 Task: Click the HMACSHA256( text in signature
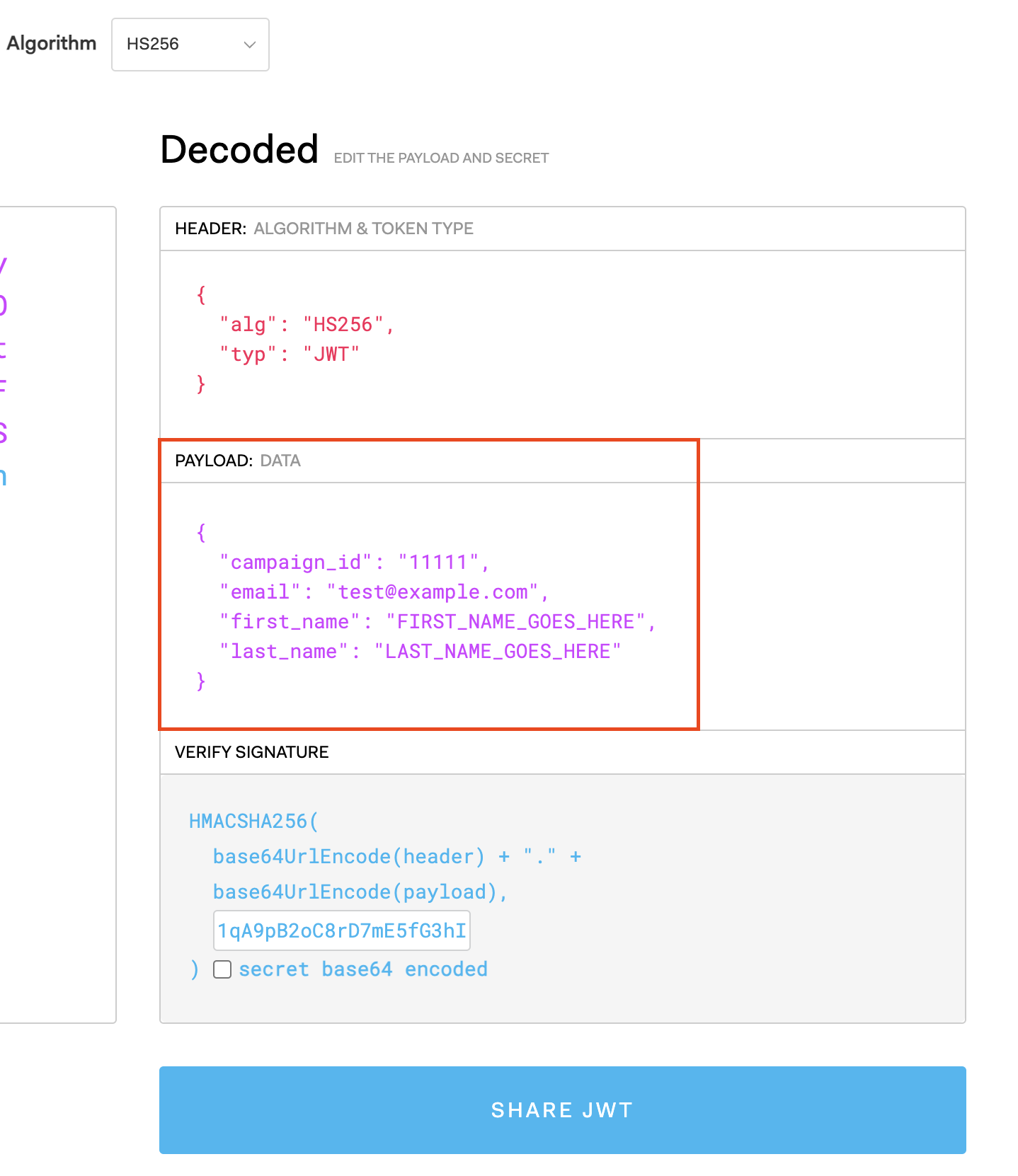tap(253, 822)
